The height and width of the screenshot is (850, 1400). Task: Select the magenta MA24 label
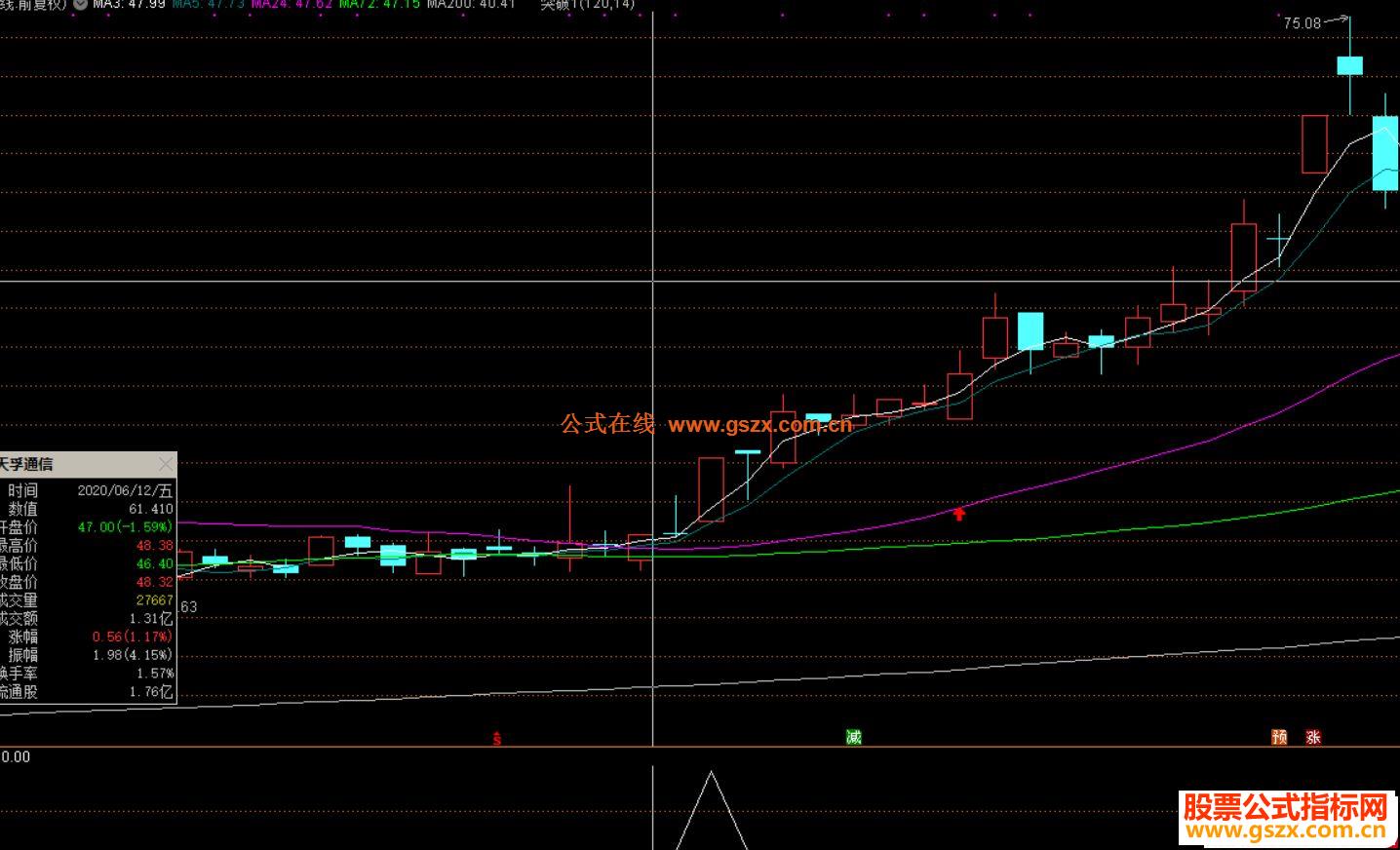(292, 4)
